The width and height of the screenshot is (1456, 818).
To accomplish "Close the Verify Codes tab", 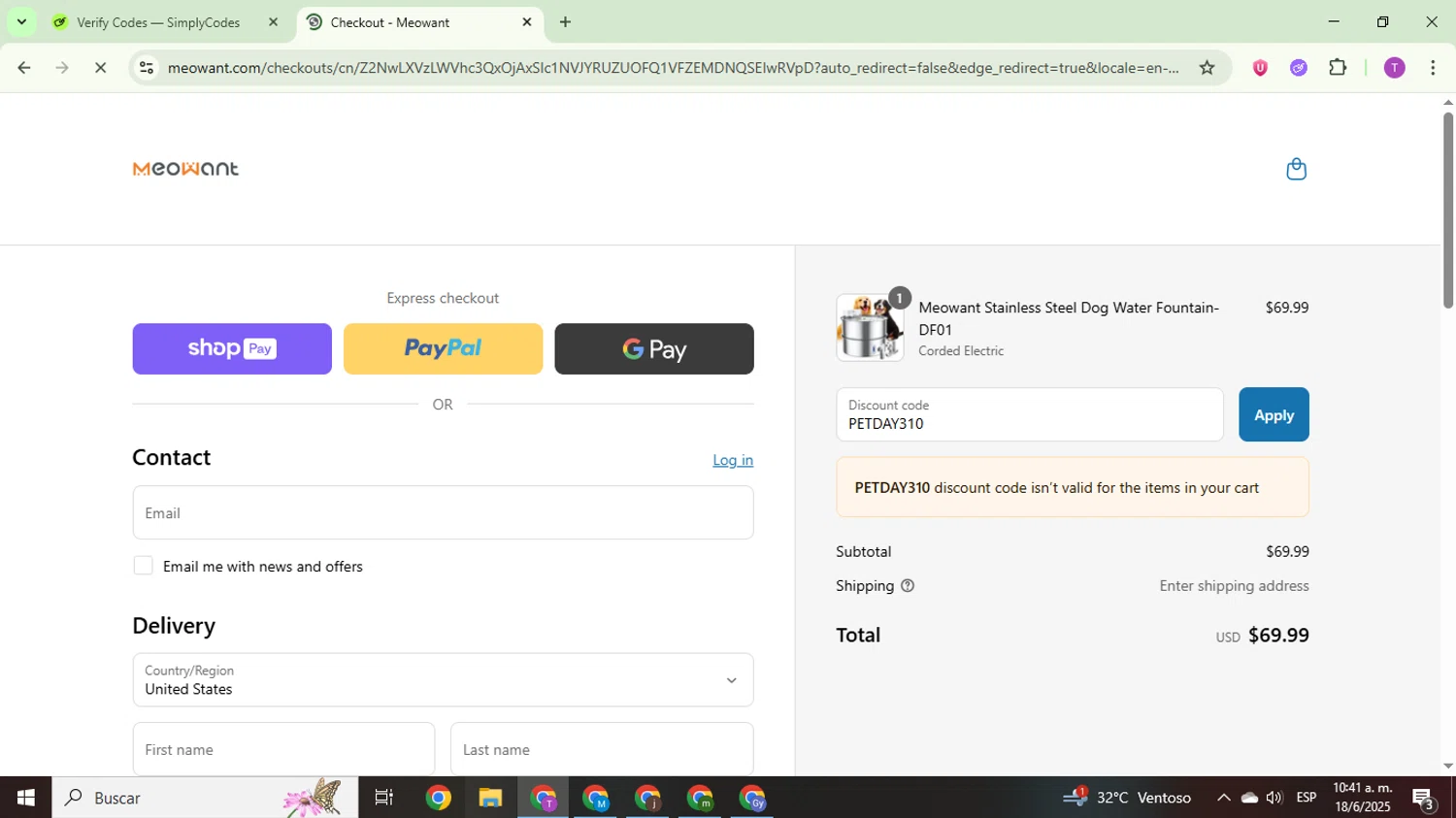I will coord(273,21).
